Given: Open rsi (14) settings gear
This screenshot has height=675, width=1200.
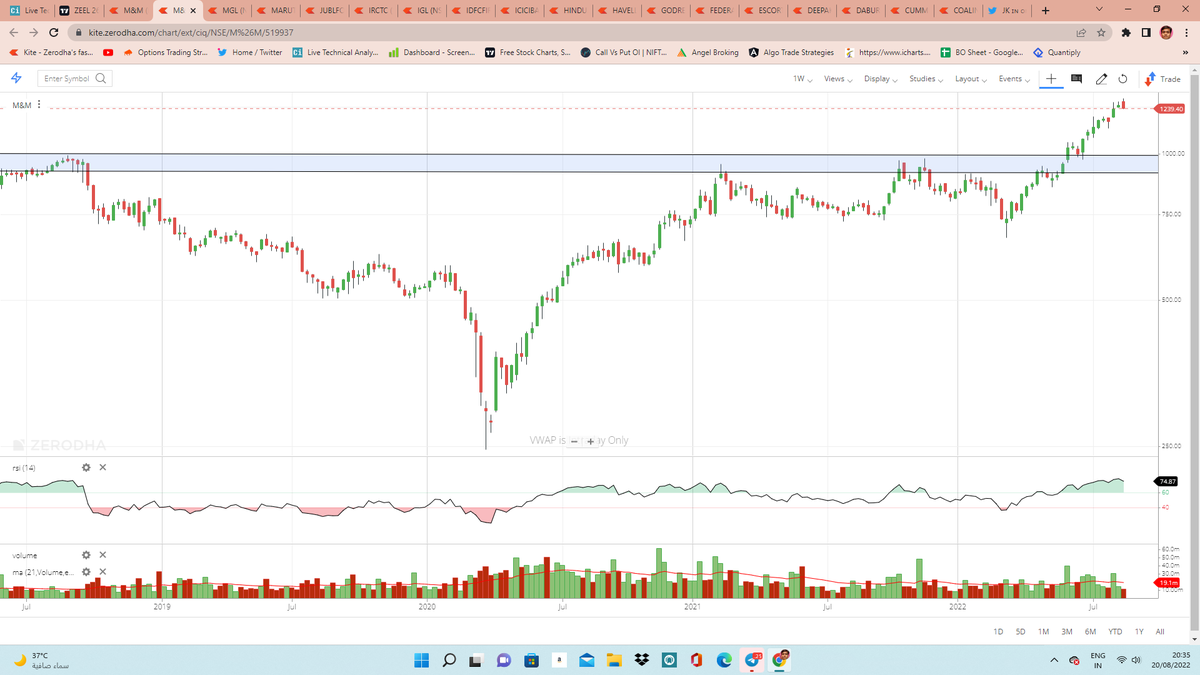Looking at the screenshot, I should coord(86,467).
